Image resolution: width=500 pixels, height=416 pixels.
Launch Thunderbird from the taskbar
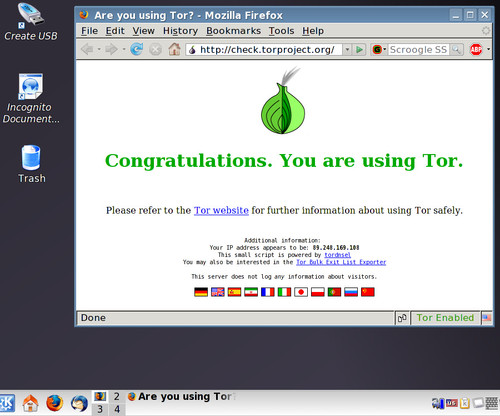pyautogui.click(x=79, y=403)
